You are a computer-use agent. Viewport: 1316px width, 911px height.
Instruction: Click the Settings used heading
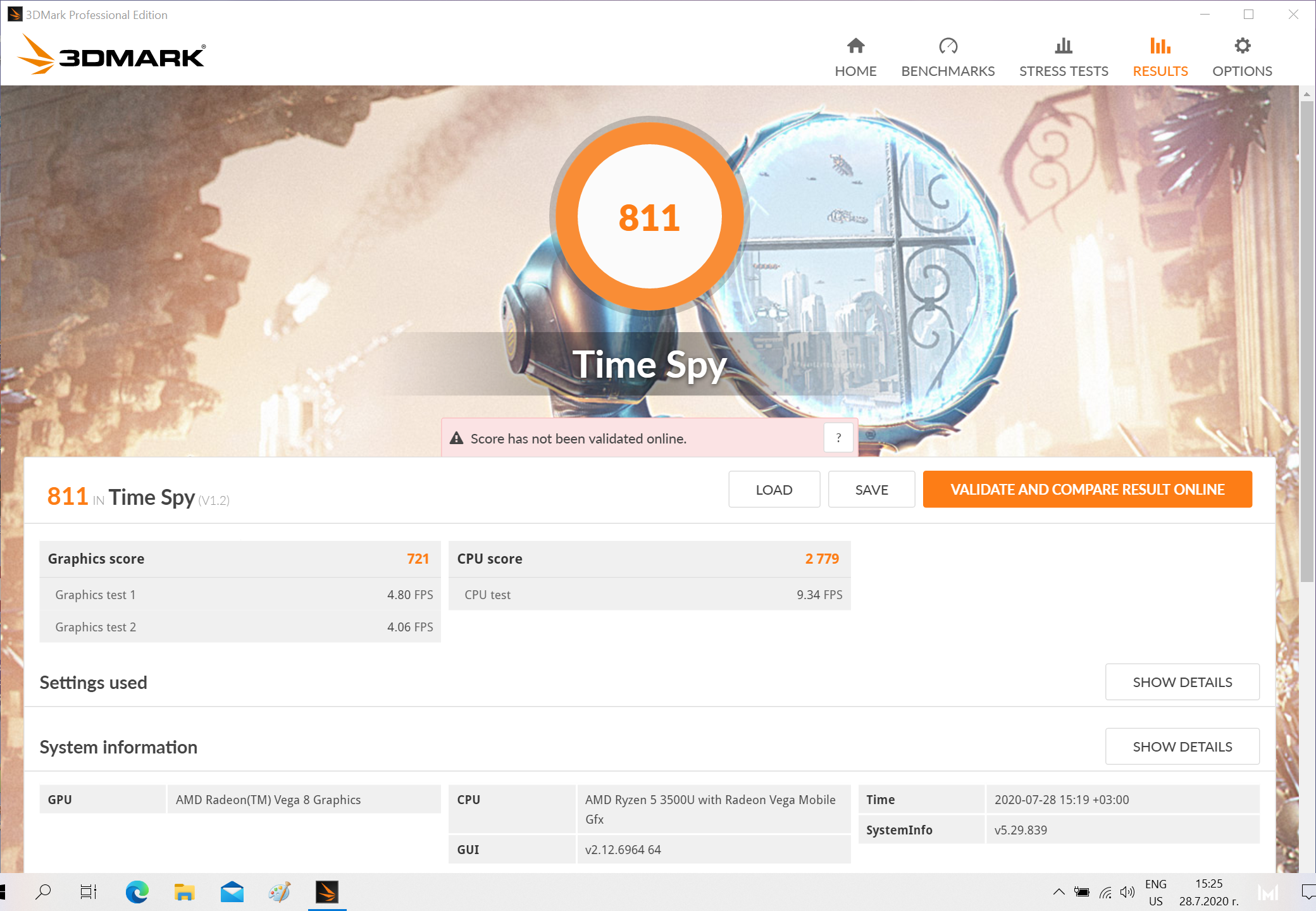93,683
